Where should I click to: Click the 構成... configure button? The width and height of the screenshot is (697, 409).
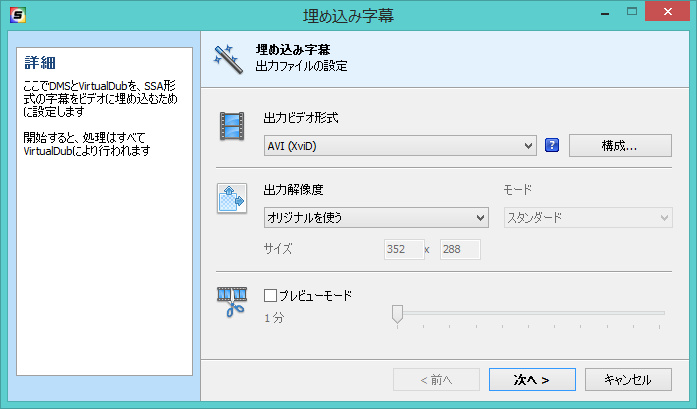(x=620, y=146)
